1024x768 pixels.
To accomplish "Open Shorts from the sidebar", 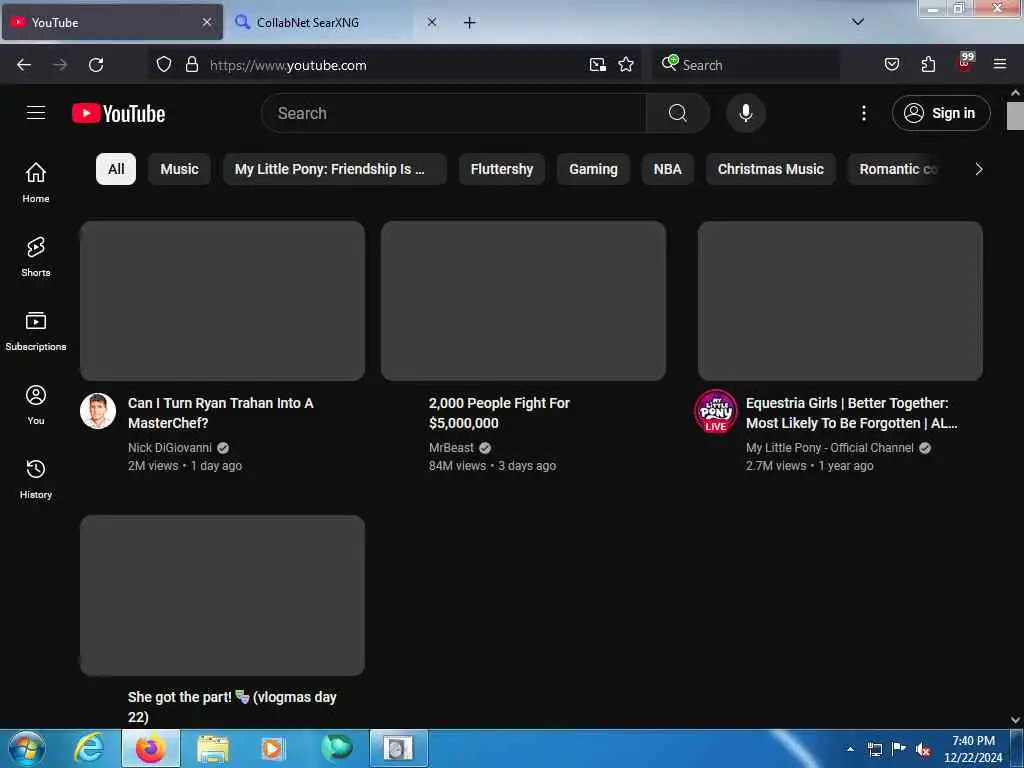I will click(x=36, y=257).
